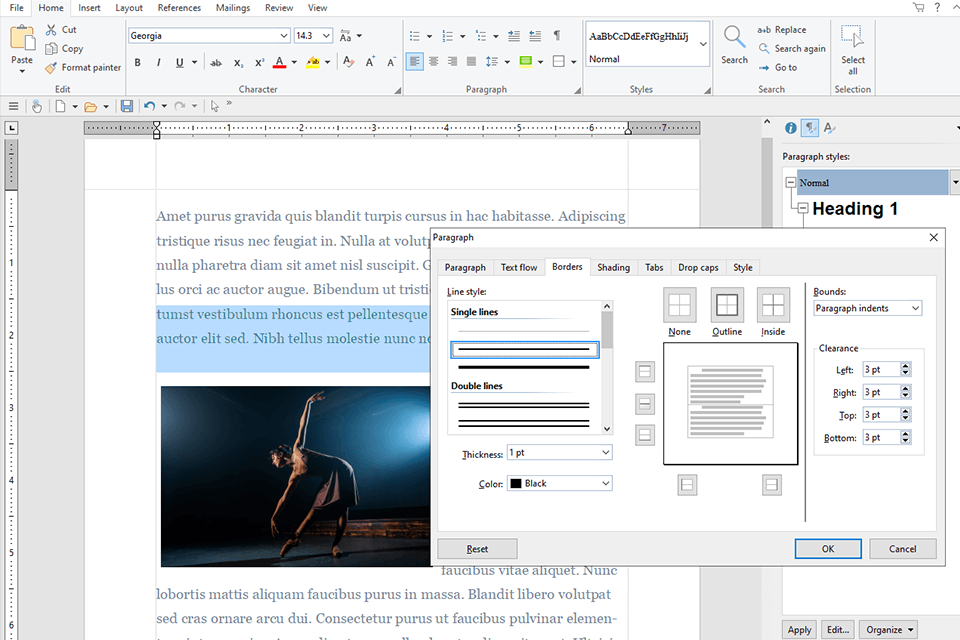Save the document with the floppy disk icon
The image size is (960, 640).
(x=127, y=105)
